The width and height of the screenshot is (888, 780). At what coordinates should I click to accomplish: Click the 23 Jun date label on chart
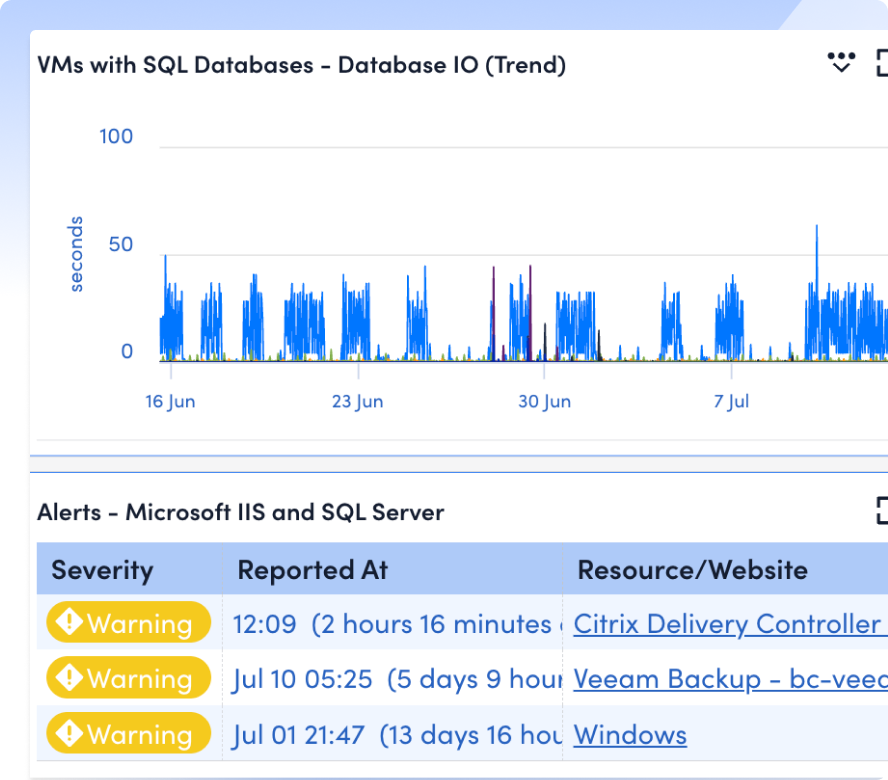coord(357,402)
